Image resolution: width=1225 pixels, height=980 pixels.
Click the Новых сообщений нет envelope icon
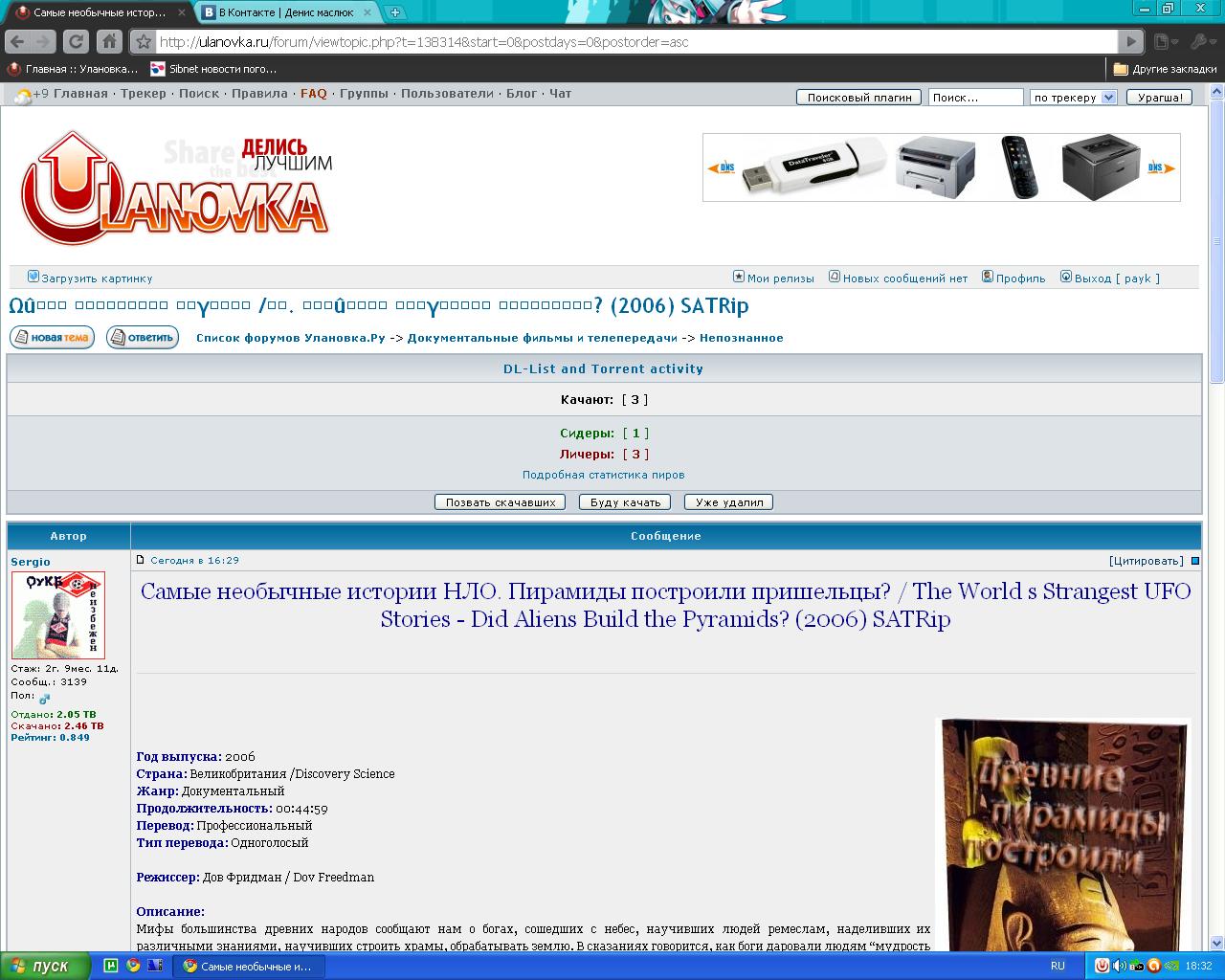(x=834, y=277)
